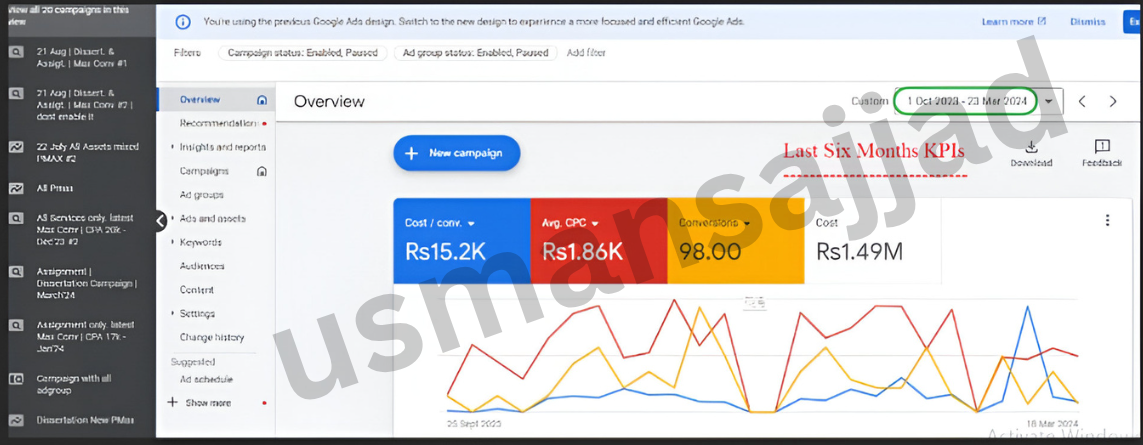Go to the previous date range arrow
This screenshot has height=445, width=1143.
click(1082, 101)
